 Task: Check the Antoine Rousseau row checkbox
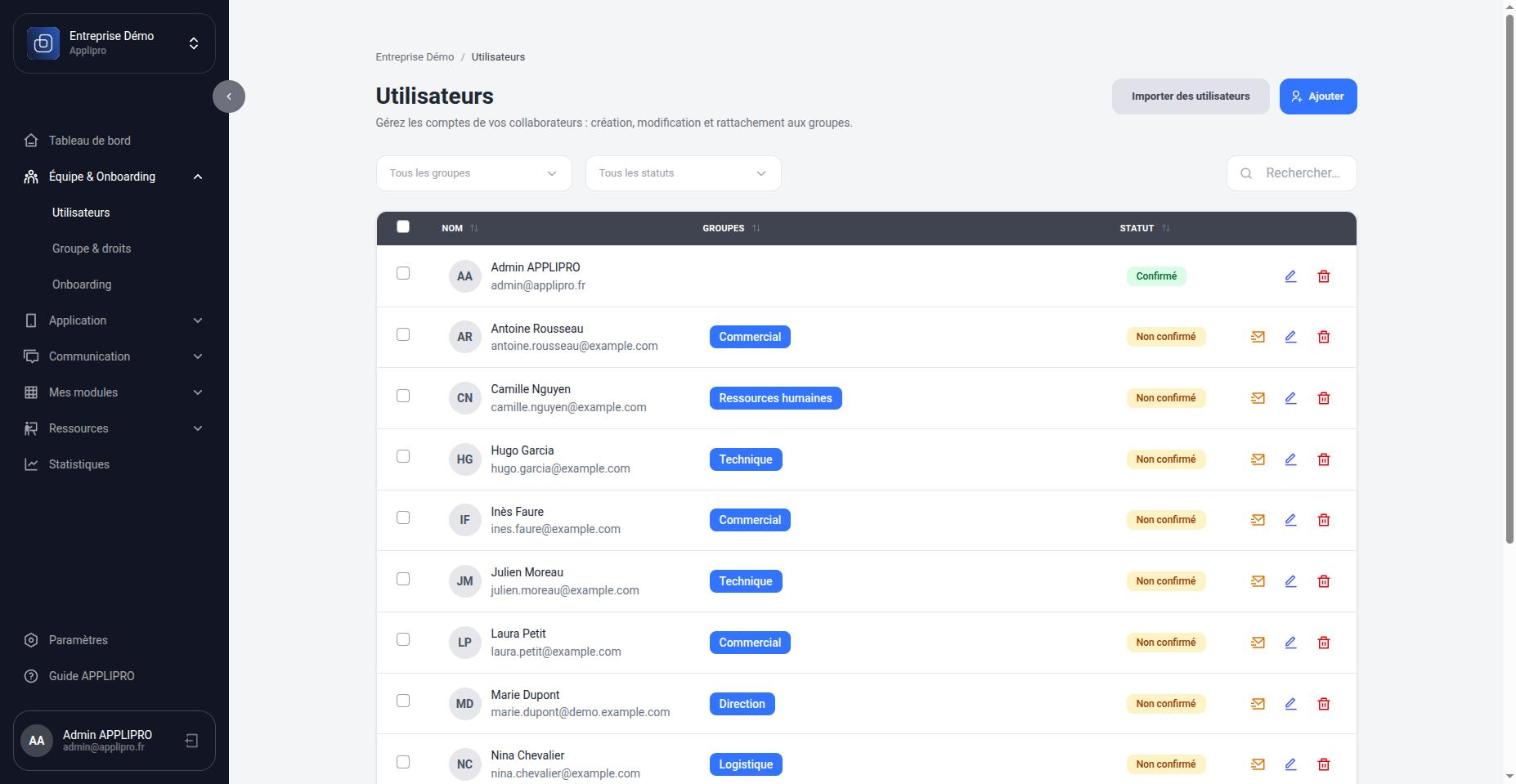point(403,334)
